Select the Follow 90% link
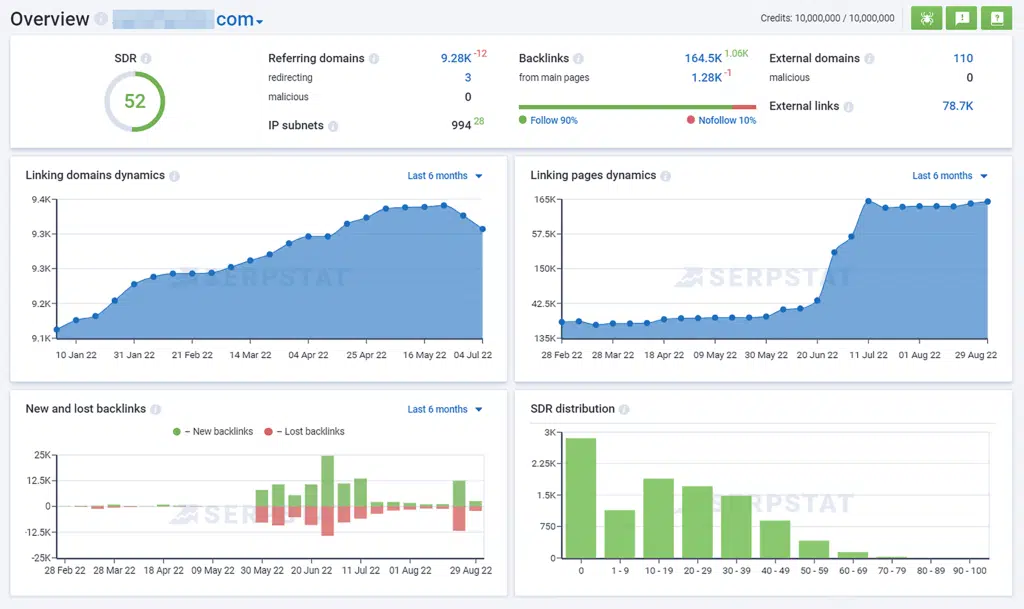This screenshot has width=1024, height=609. (x=553, y=121)
